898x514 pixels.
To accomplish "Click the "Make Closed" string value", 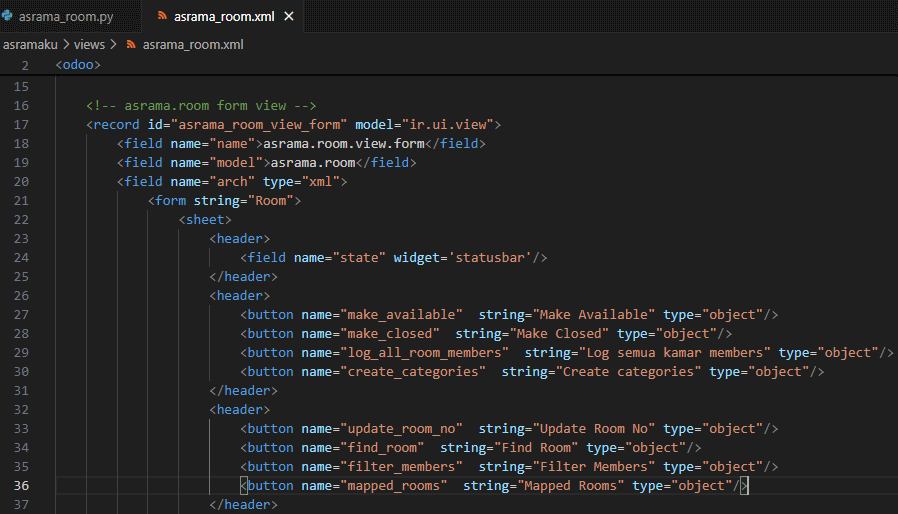I will coord(559,333).
